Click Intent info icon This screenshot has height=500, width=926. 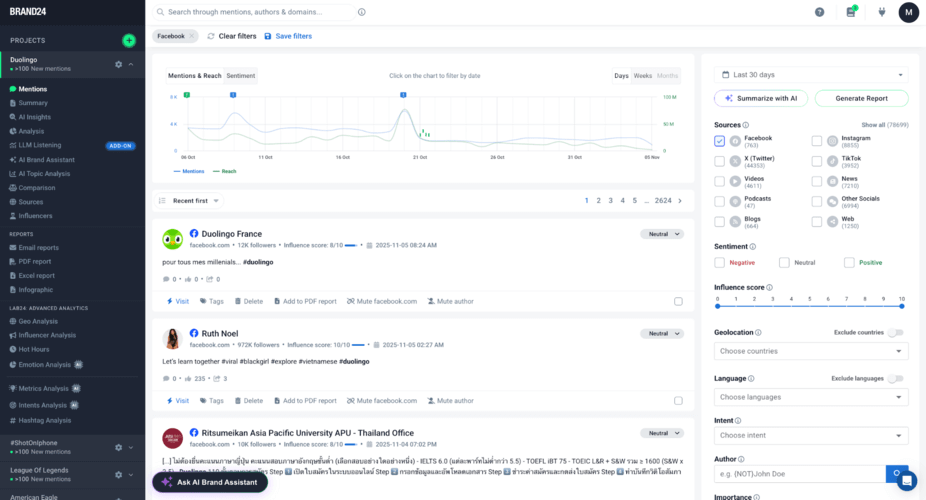pos(738,421)
